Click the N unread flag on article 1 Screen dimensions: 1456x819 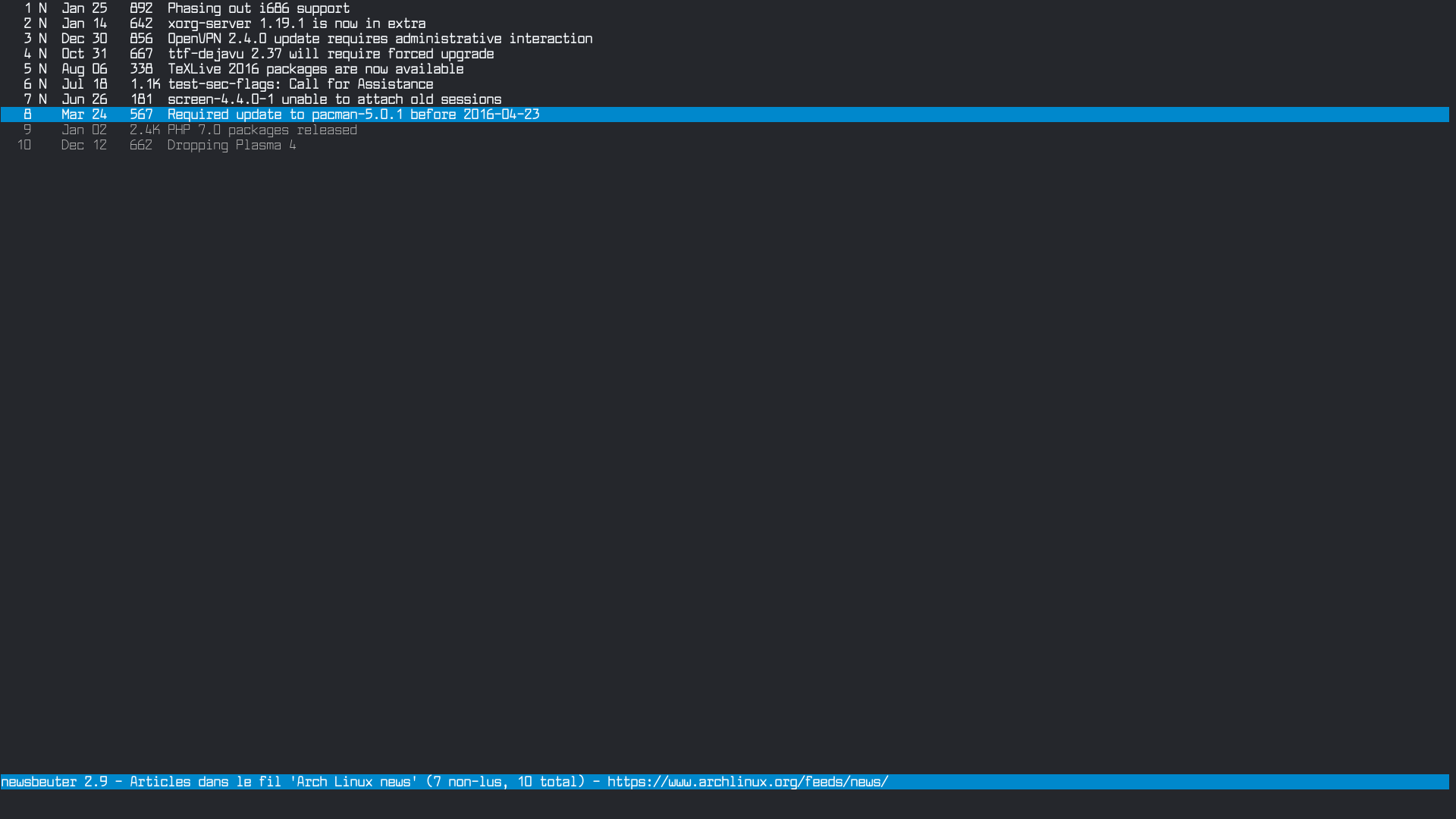point(42,8)
